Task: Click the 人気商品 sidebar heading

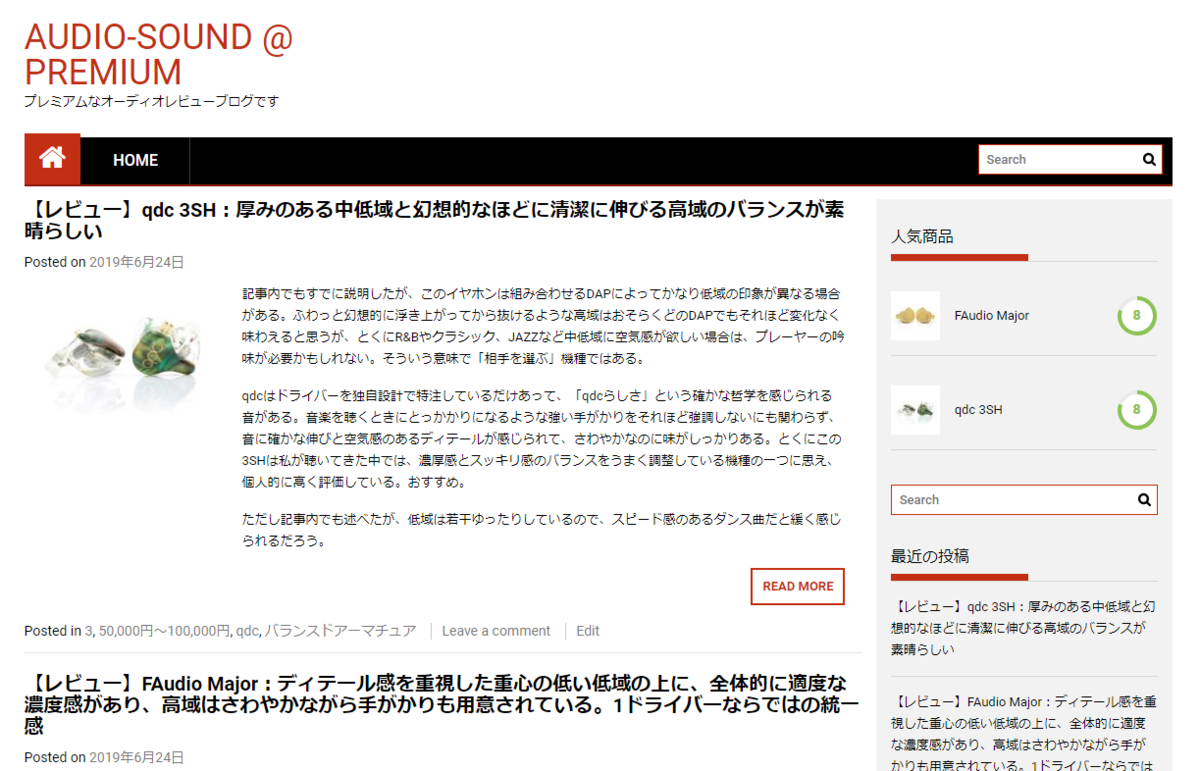Action: point(922,237)
